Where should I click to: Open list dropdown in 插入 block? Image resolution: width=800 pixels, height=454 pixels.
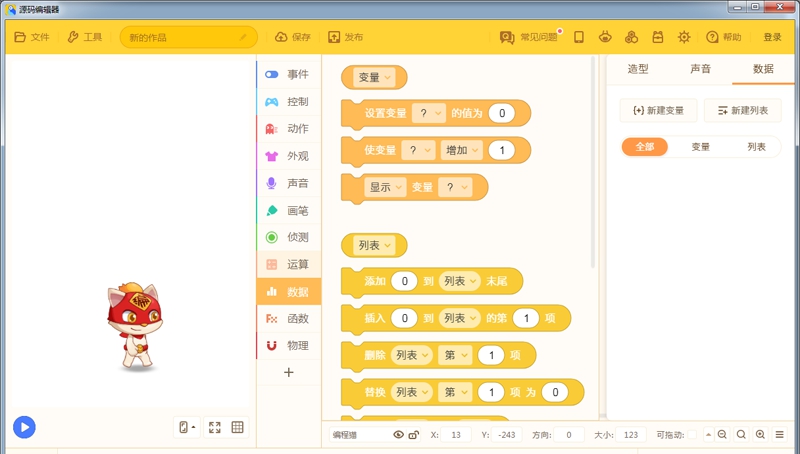[460, 318]
